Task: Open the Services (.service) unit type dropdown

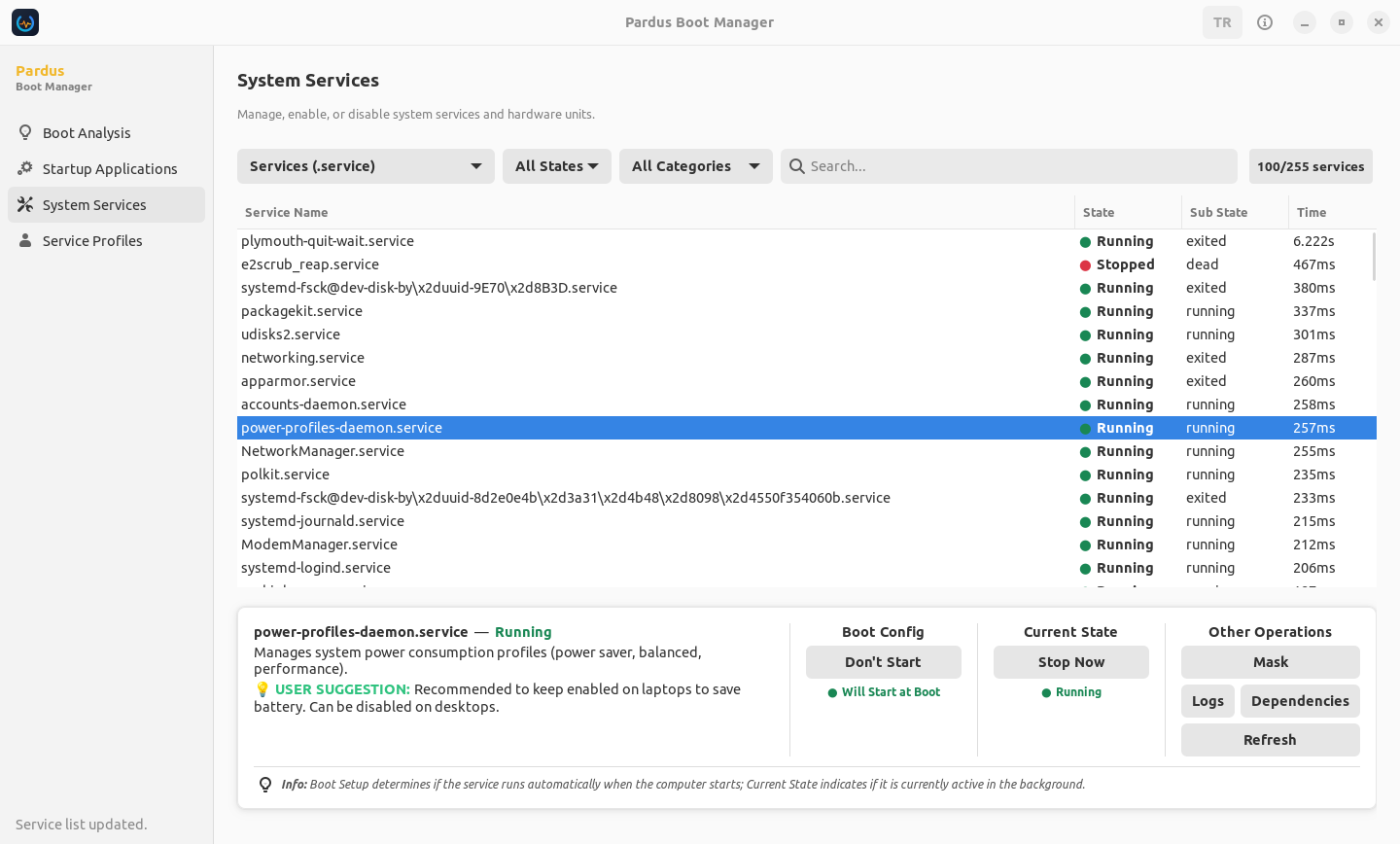Action: pyautogui.click(x=366, y=166)
